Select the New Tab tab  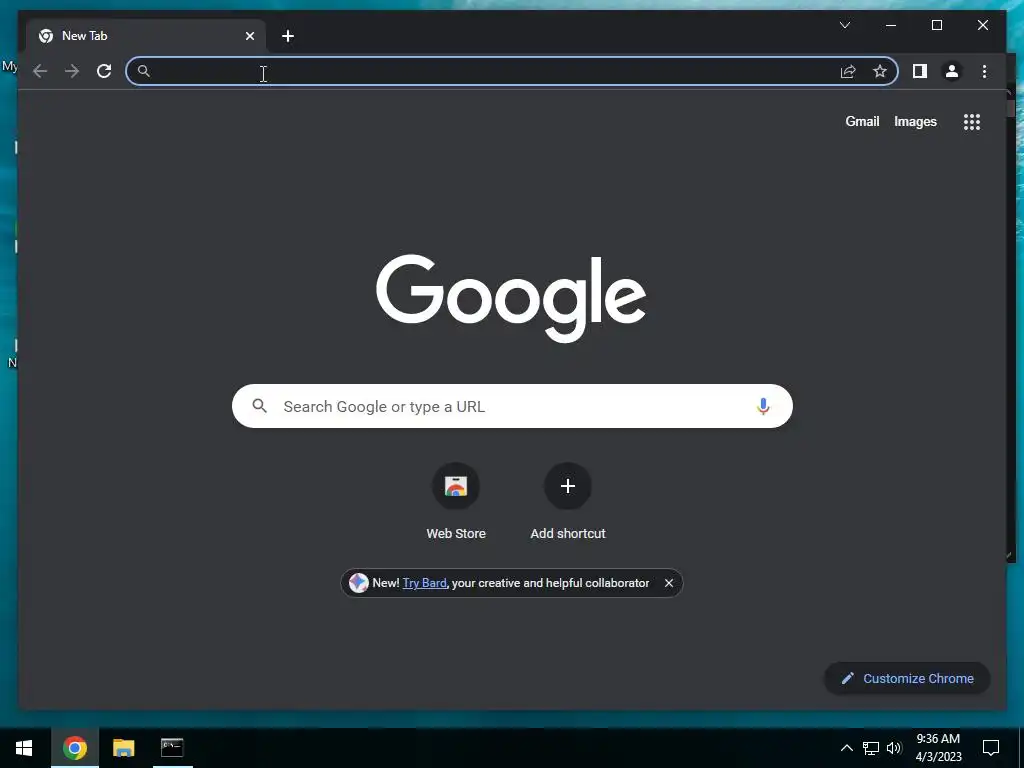click(x=146, y=36)
